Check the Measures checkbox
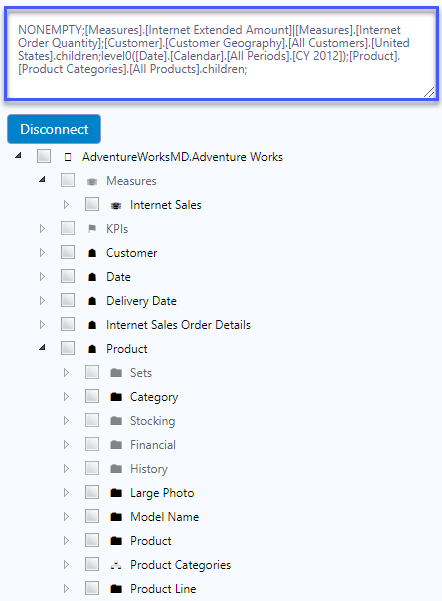 click(x=68, y=180)
